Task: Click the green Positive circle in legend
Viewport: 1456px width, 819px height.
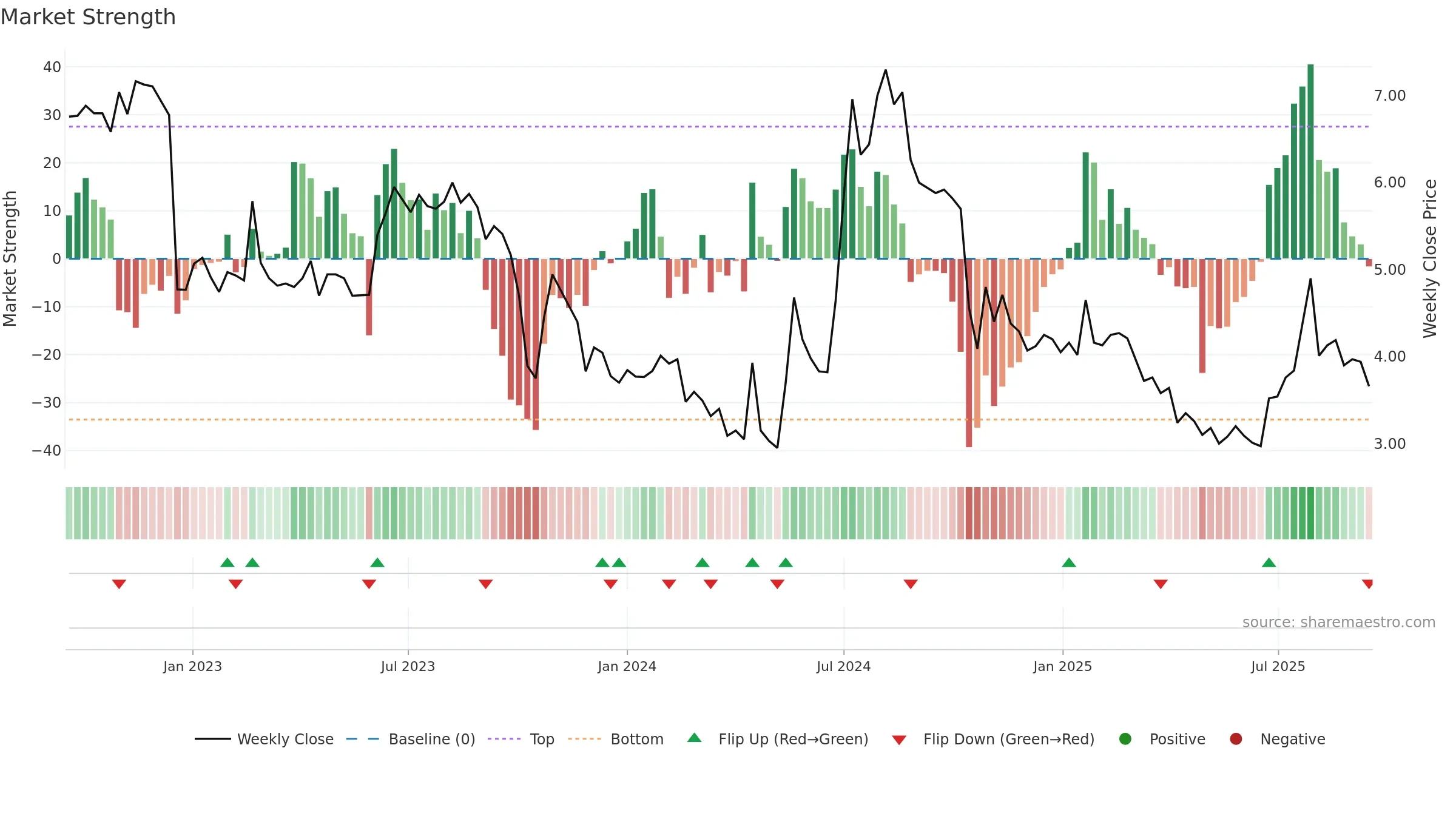Action: point(1125,739)
